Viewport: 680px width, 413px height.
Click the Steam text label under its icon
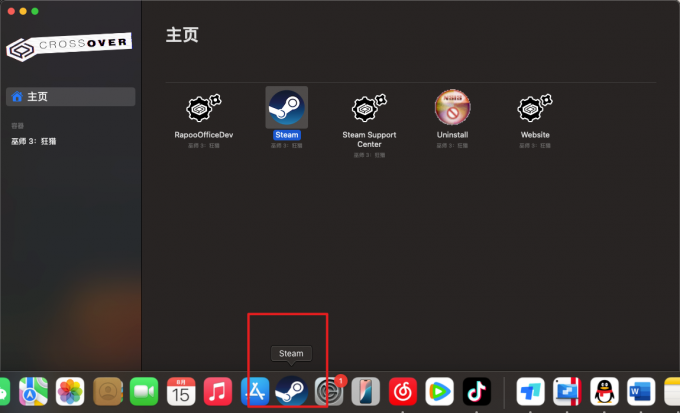tap(287, 135)
